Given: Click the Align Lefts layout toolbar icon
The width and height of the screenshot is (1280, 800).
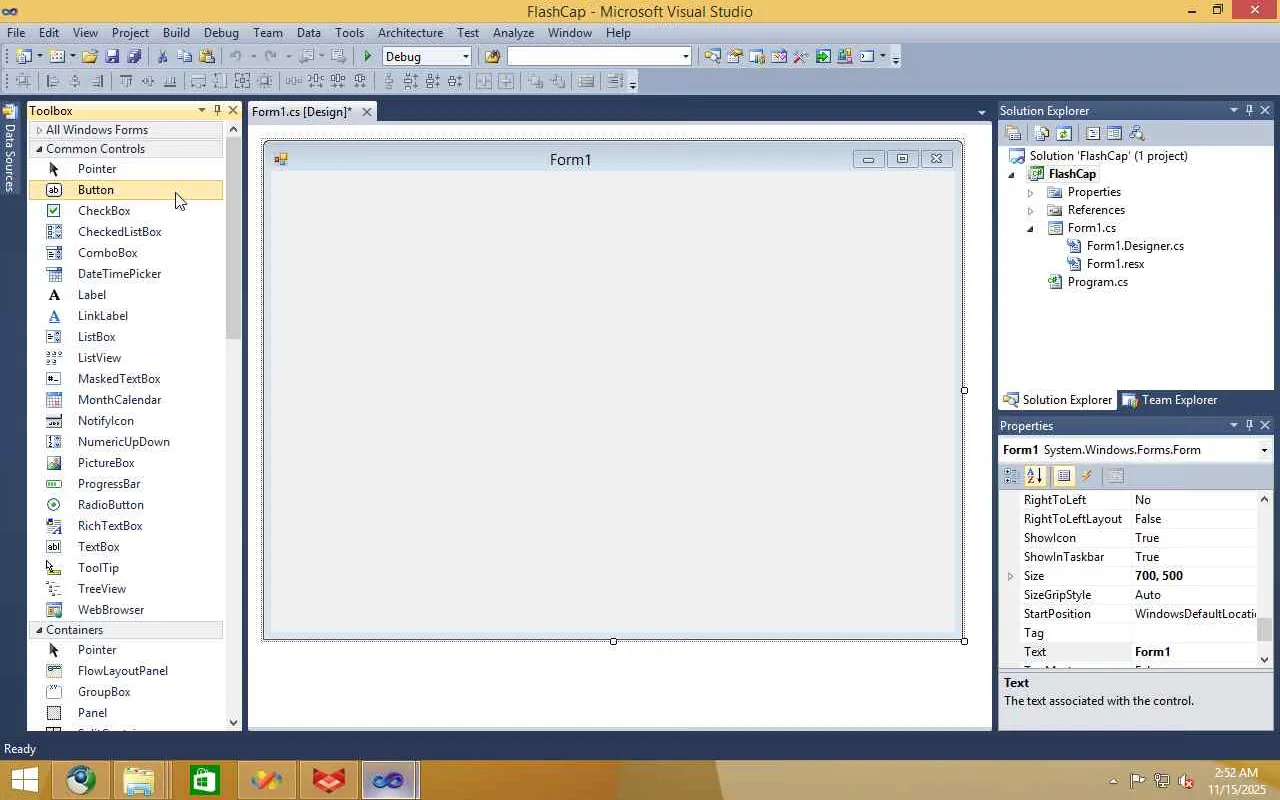Looking at the screenshot, I should click(x=53, y=82).
